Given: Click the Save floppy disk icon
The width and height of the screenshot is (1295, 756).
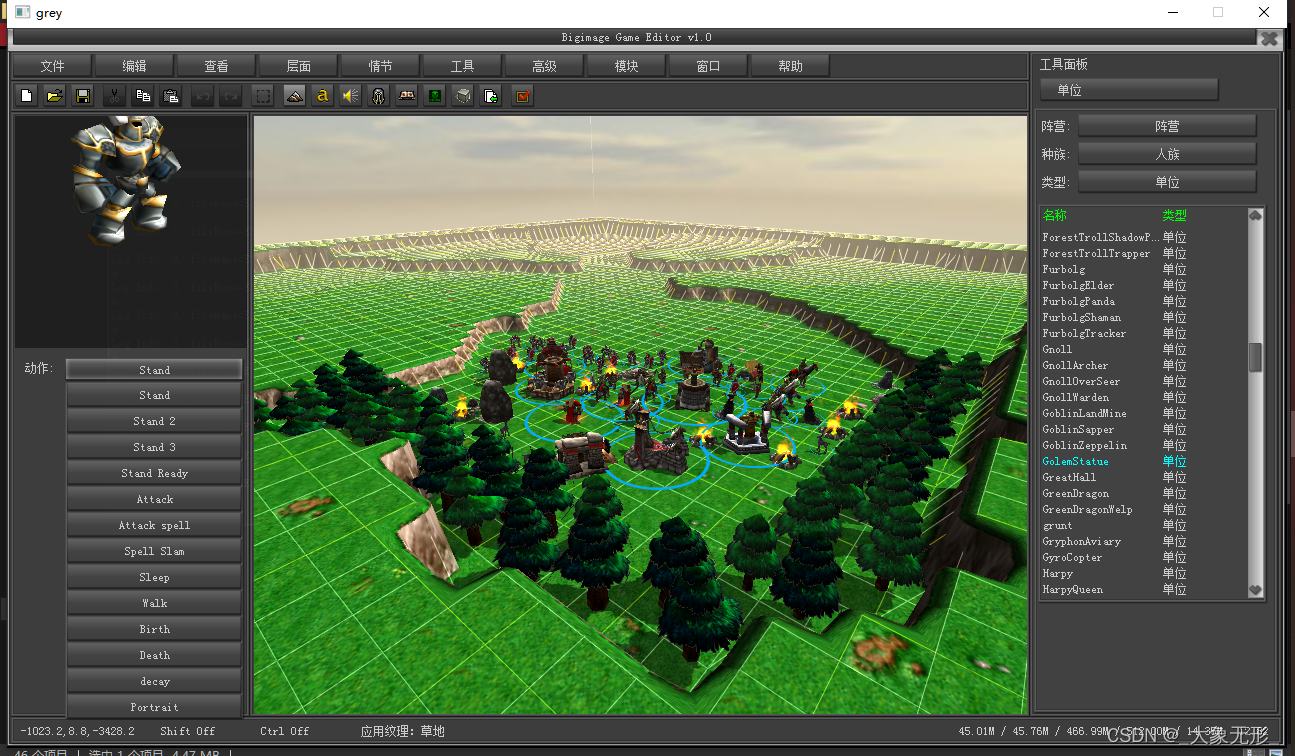Looking at the screenshot, I should [83, 96].
